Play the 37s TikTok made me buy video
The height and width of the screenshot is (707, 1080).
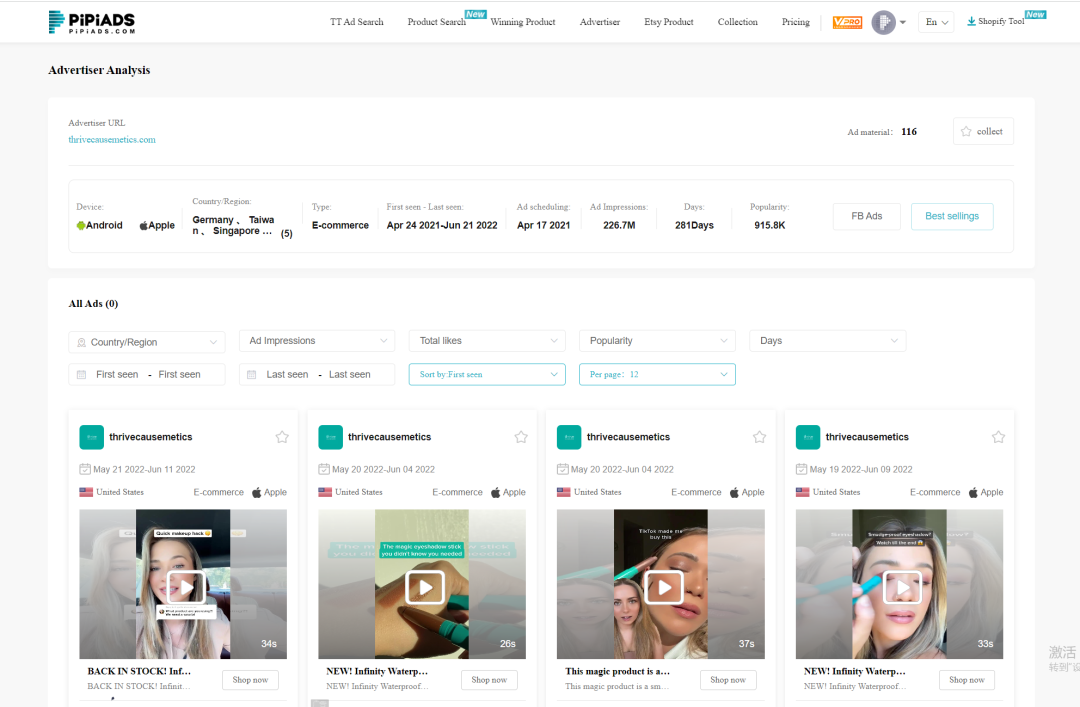(x=664, y=588)
